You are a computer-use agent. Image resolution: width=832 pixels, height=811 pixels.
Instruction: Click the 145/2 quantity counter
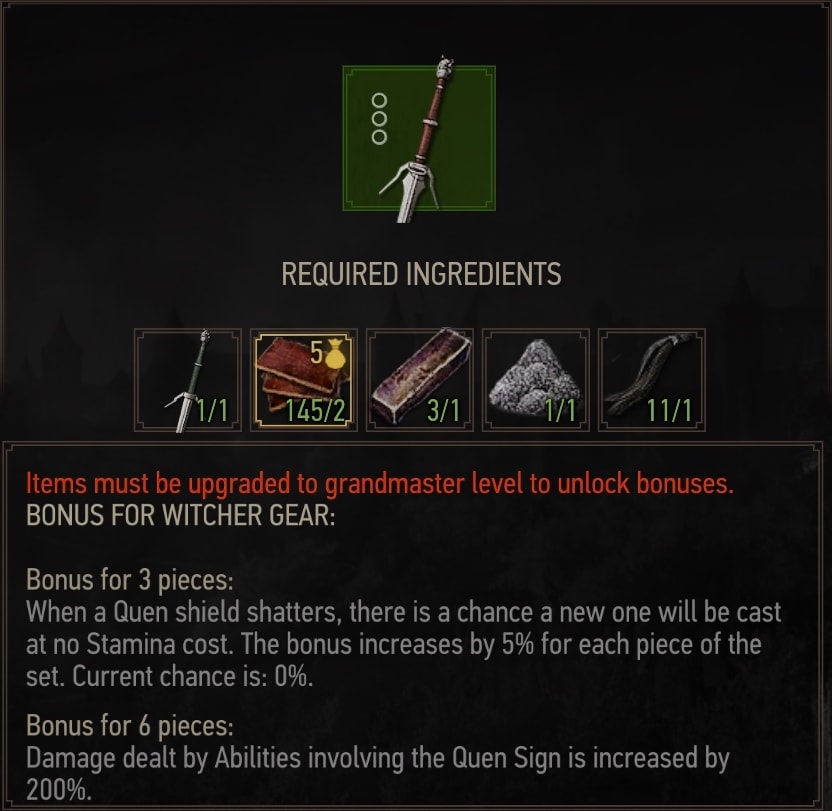point(315,411)
